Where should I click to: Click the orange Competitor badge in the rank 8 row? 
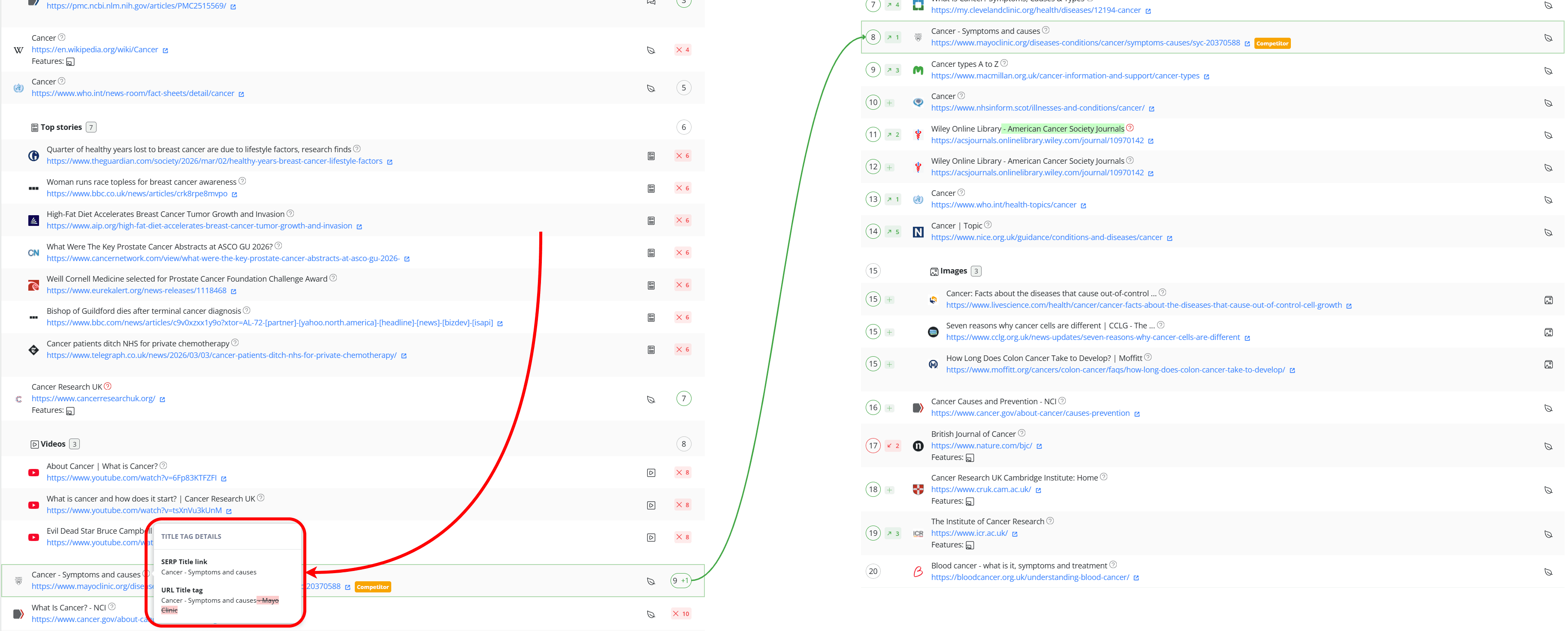click(1272, 44)
